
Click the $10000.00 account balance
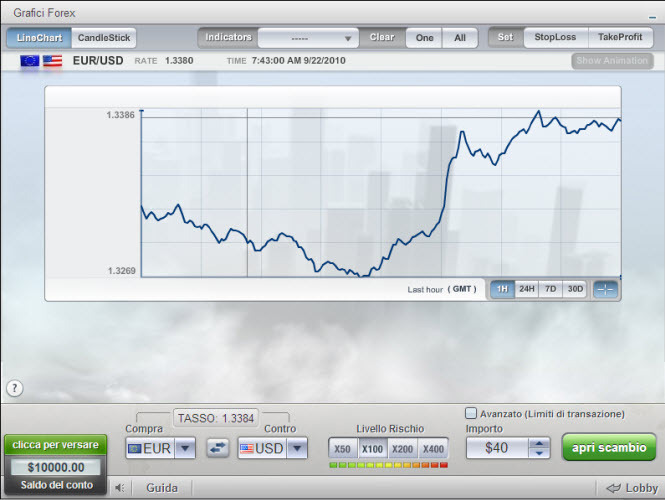coord(56,467)
